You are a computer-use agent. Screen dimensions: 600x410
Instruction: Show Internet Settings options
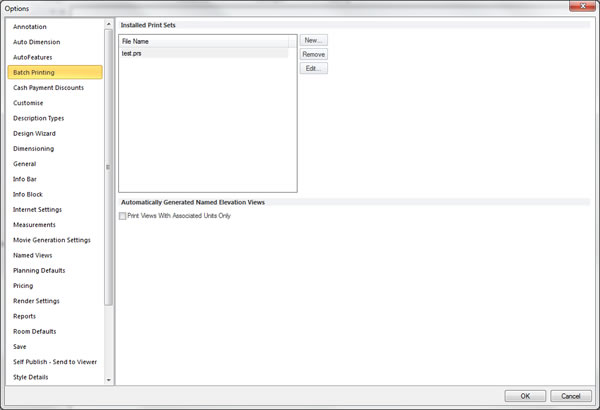pos(37,209)
